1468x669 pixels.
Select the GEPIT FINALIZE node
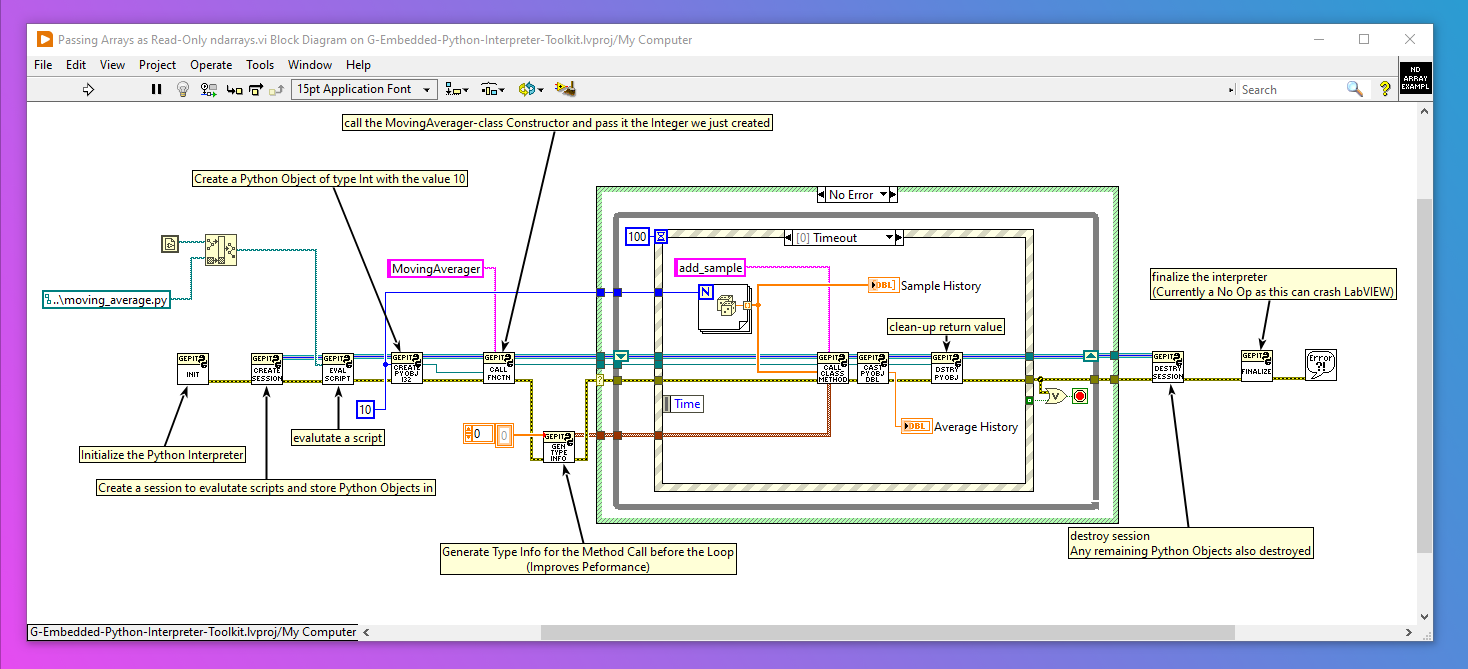[x=1256, y=366]
